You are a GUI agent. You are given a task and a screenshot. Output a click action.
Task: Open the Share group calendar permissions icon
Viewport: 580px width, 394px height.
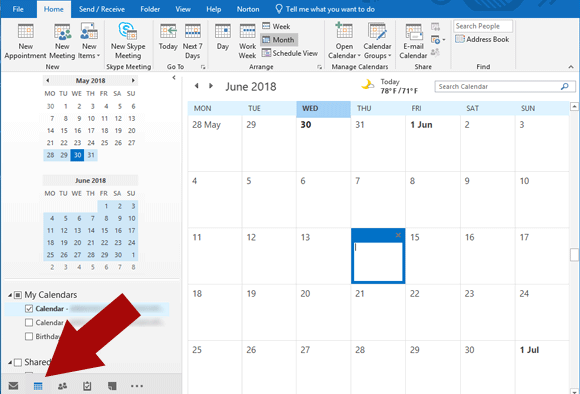coord(435,52)
